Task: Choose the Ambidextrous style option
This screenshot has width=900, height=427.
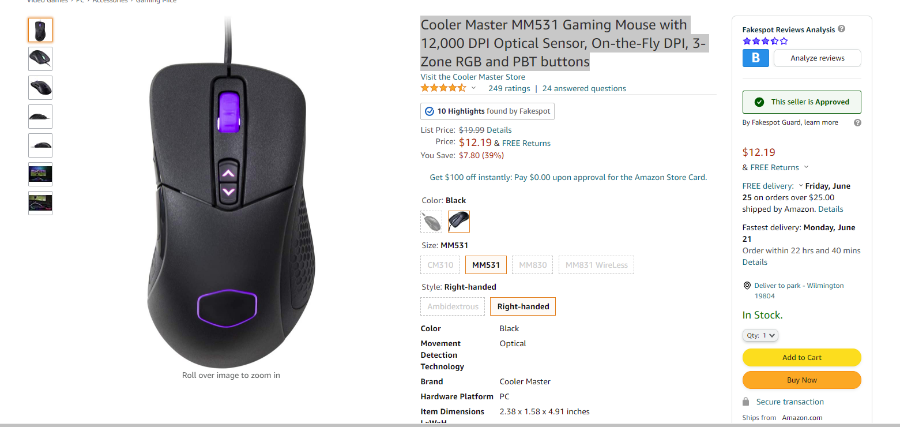Action: point(453,306)
